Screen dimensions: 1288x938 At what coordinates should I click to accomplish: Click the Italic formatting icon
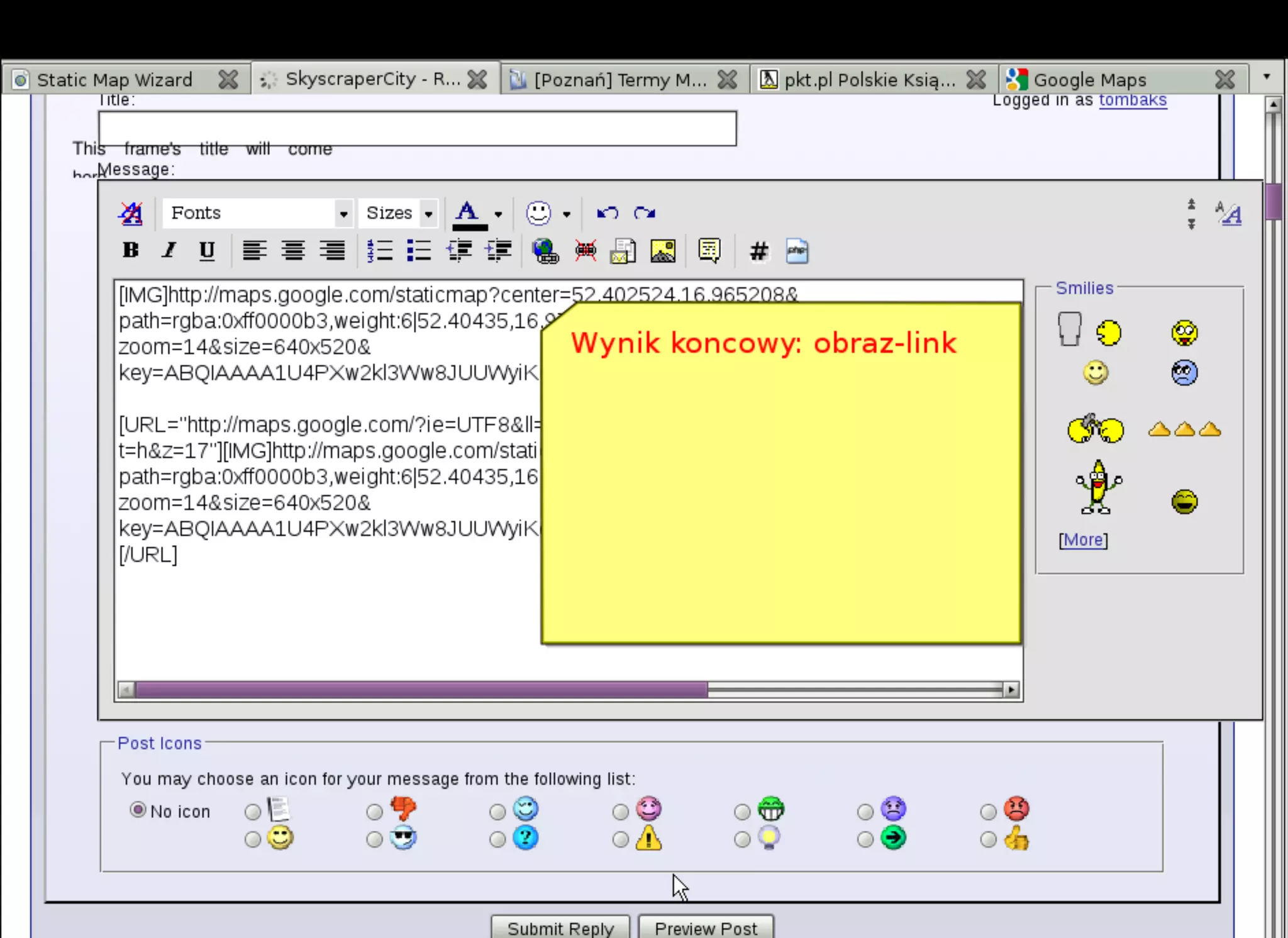[x=169, y=250]
